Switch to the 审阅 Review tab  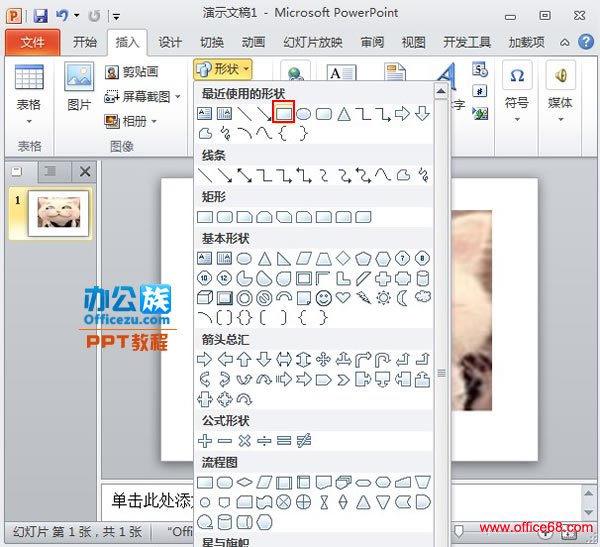(372, 42)
